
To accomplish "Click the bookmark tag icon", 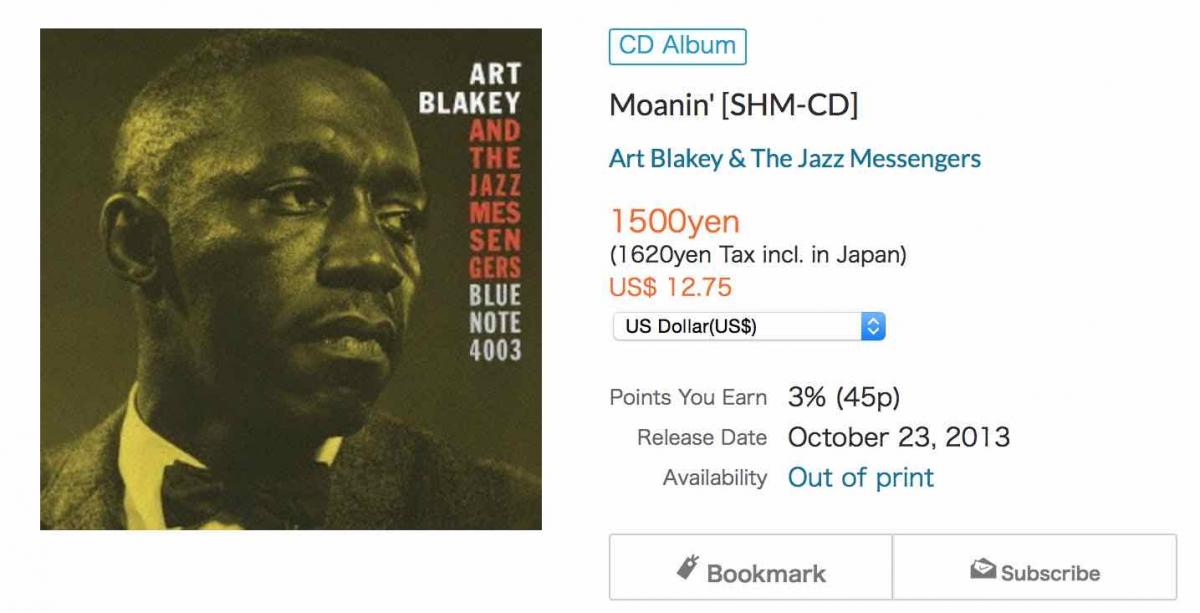I will pos(687,569).
